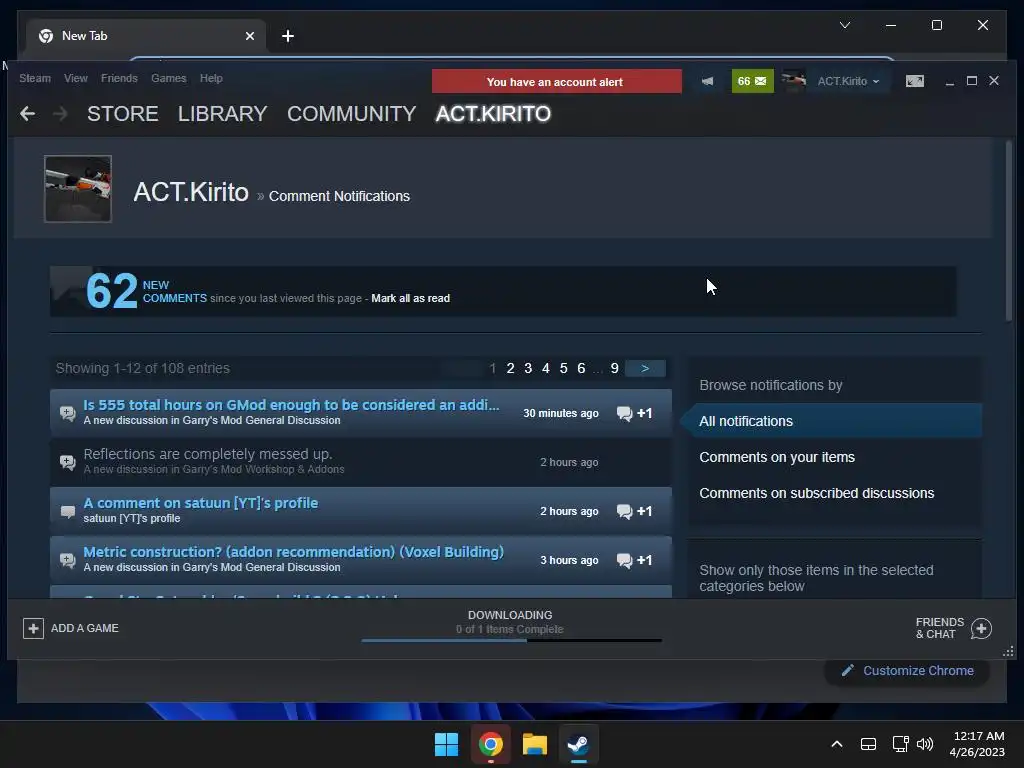
Task: Open File Explorer from the taskbar
Action: [534, 744]
